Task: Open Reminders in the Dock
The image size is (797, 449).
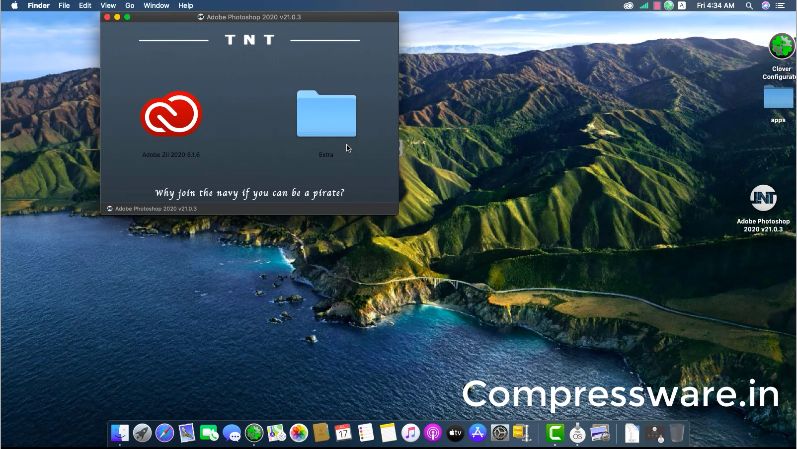Action: point(365,433)
